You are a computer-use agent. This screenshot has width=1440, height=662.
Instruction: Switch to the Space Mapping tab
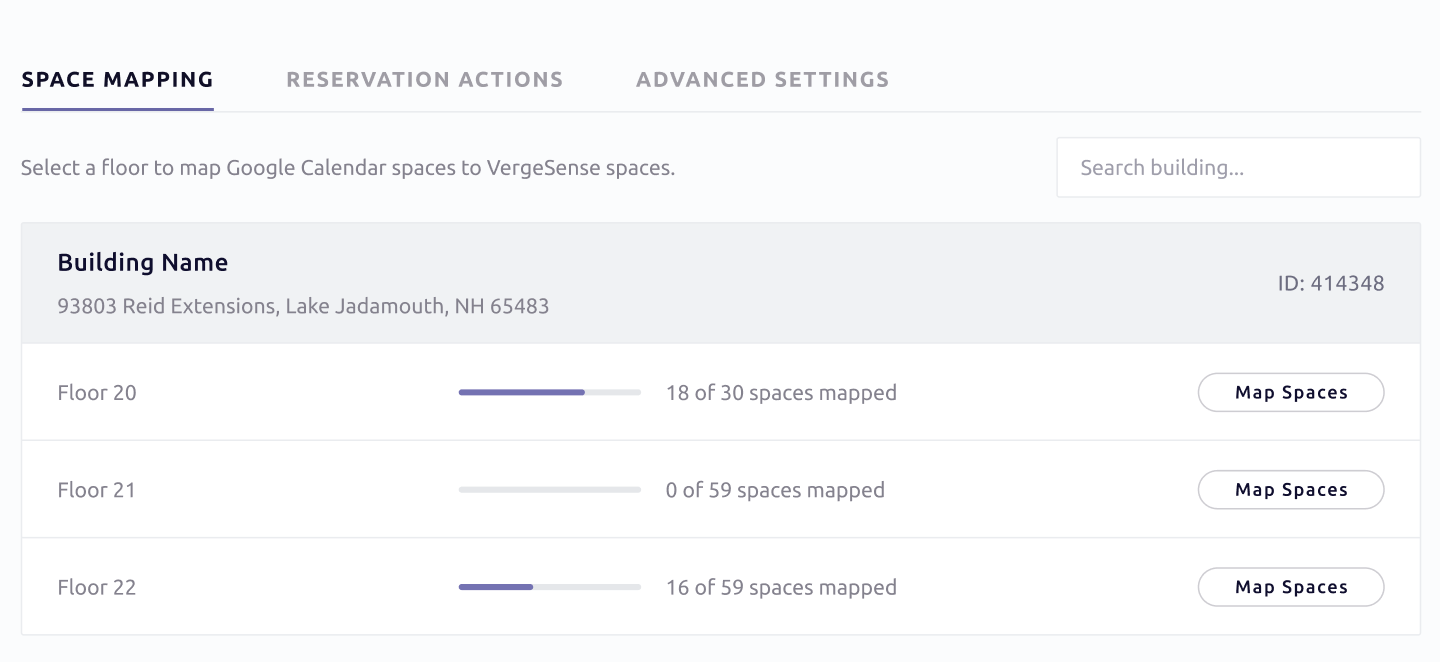click(x=117, y=80)
